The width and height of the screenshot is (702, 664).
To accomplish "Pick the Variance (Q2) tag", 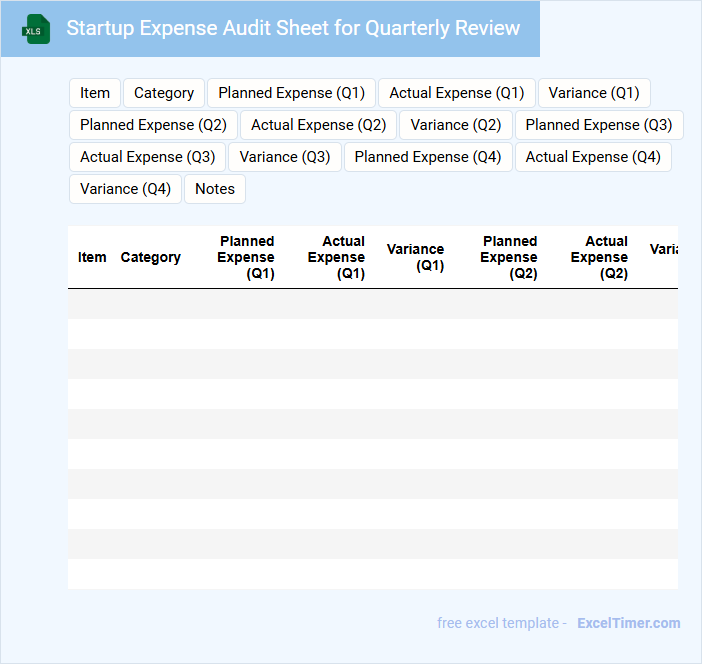I will tap(456, 125).
